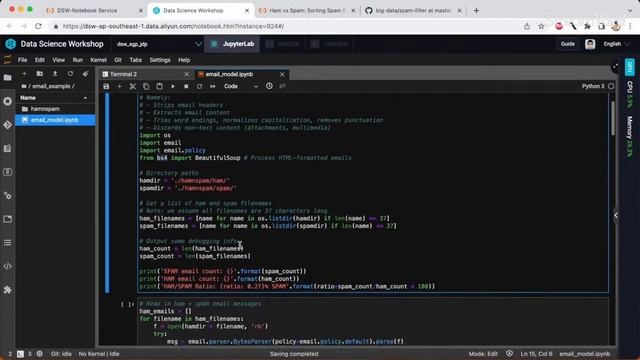
Task: Paste cell from clipboard
Action: coord(160,87)
